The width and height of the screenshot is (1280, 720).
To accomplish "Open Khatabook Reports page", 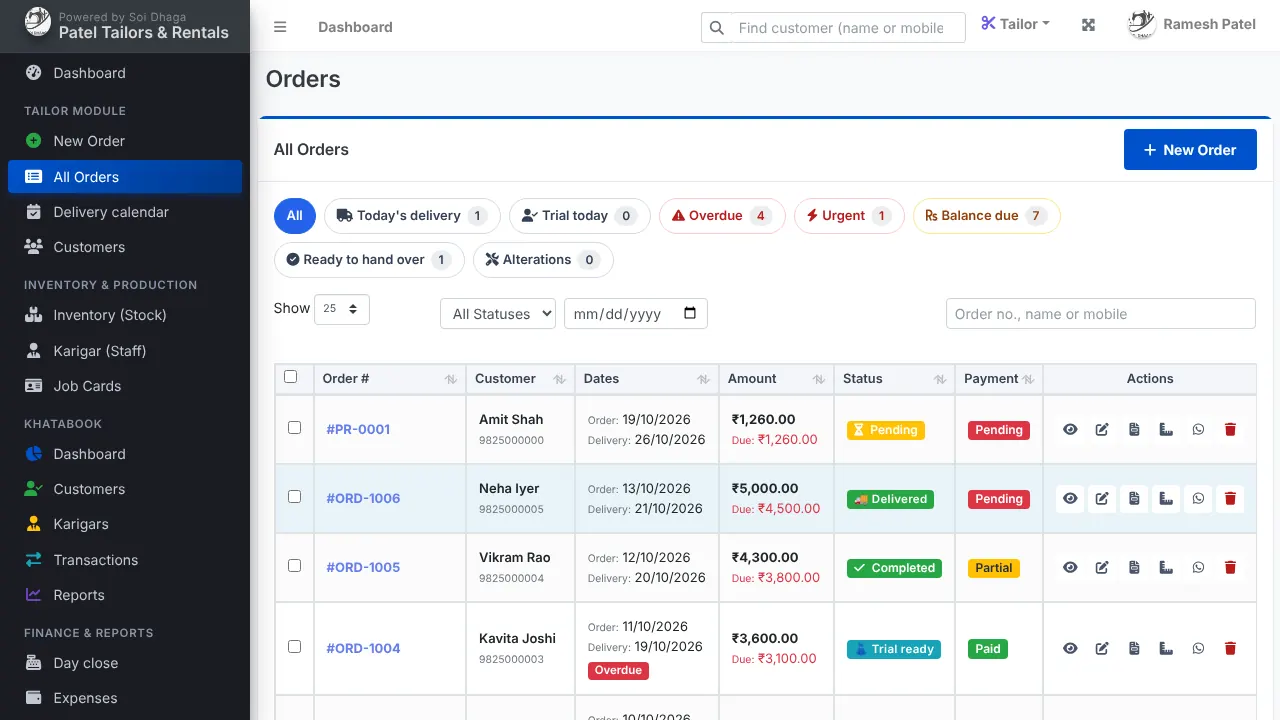I will [125, 595].
